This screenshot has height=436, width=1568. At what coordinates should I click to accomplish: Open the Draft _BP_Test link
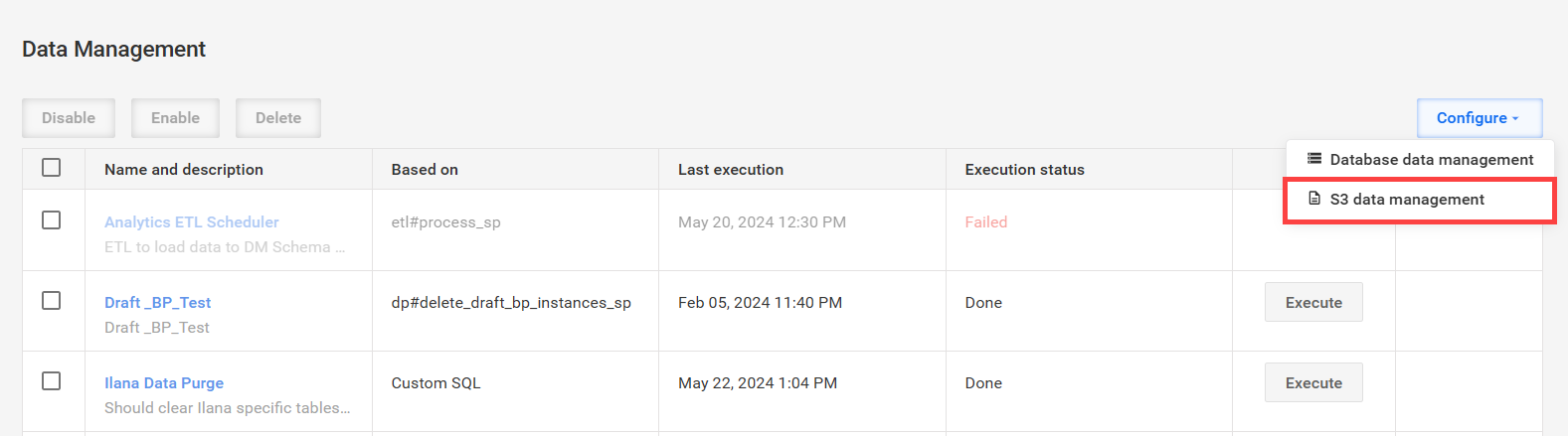point(158,303)
